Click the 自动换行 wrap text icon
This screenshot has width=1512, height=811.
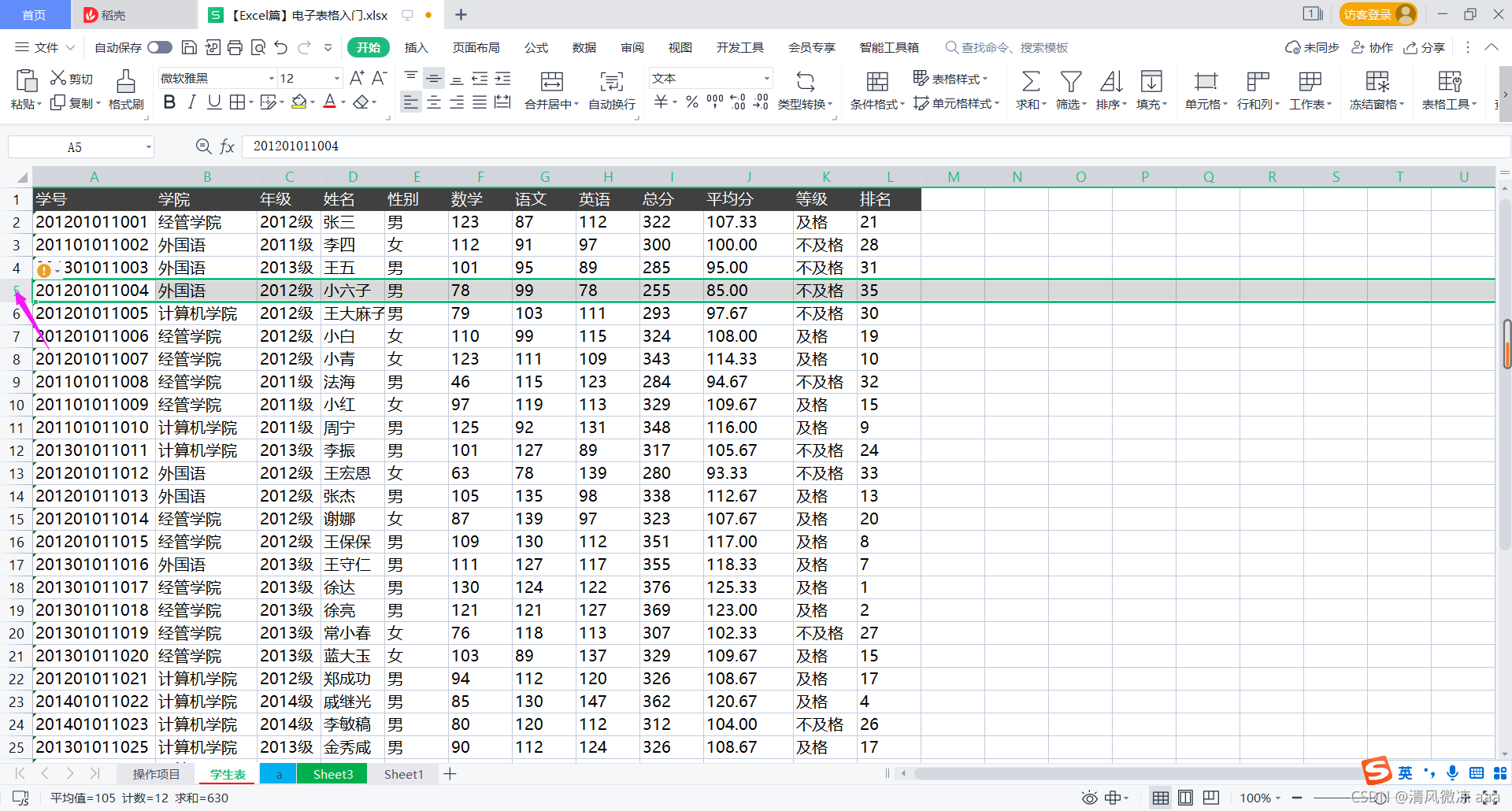coord(612,81)
